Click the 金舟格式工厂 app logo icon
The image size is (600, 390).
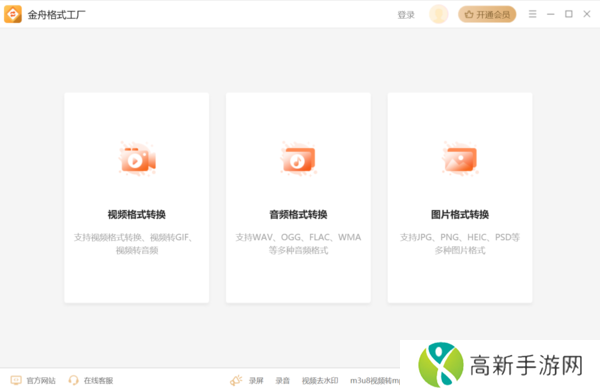[x=13, y=15]
